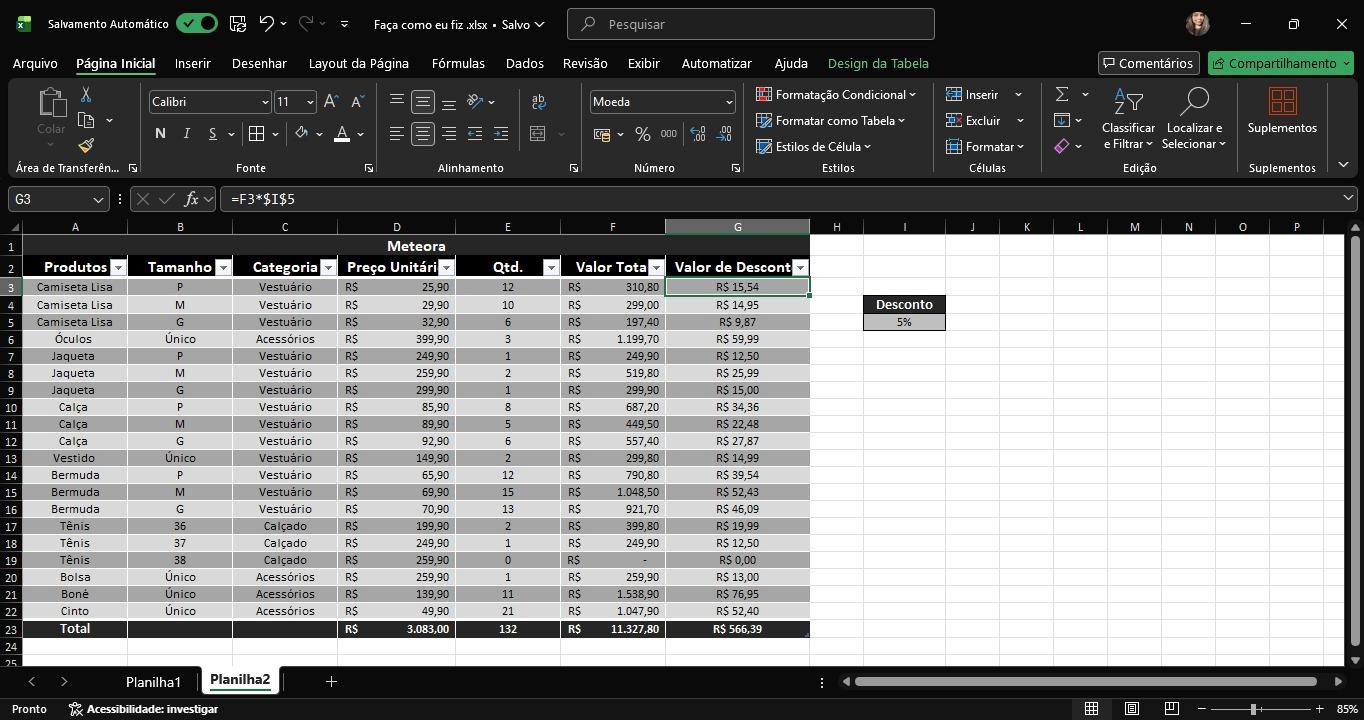Click the thousands separator 000 icon
The image size is (1364, 720).
(669, 134)
